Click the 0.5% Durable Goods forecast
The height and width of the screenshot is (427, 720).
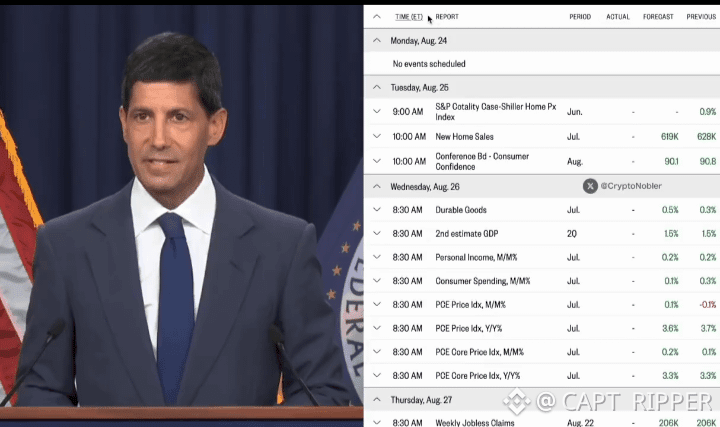[670, 210]
